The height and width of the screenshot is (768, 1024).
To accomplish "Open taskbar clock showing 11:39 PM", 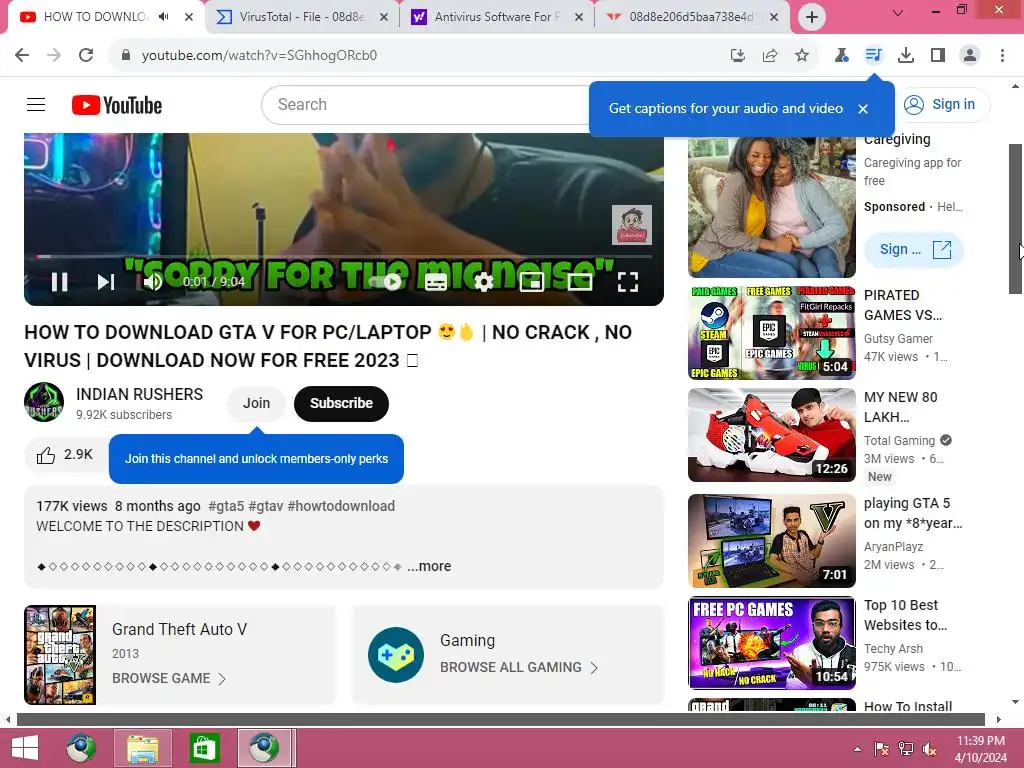I will tap(981, 749).
